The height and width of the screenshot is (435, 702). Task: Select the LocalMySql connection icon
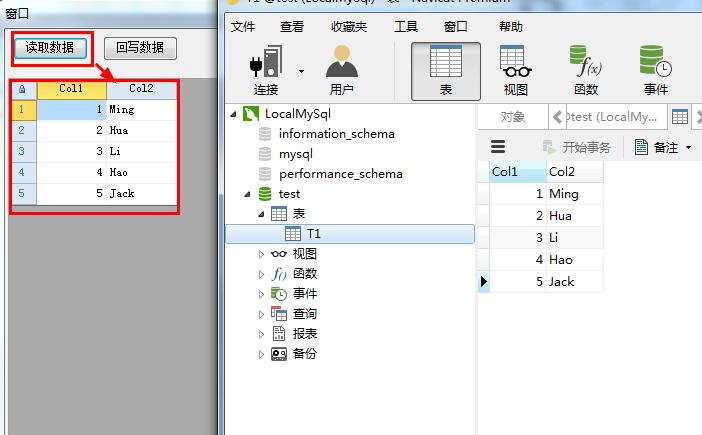(x=251, y=114)
